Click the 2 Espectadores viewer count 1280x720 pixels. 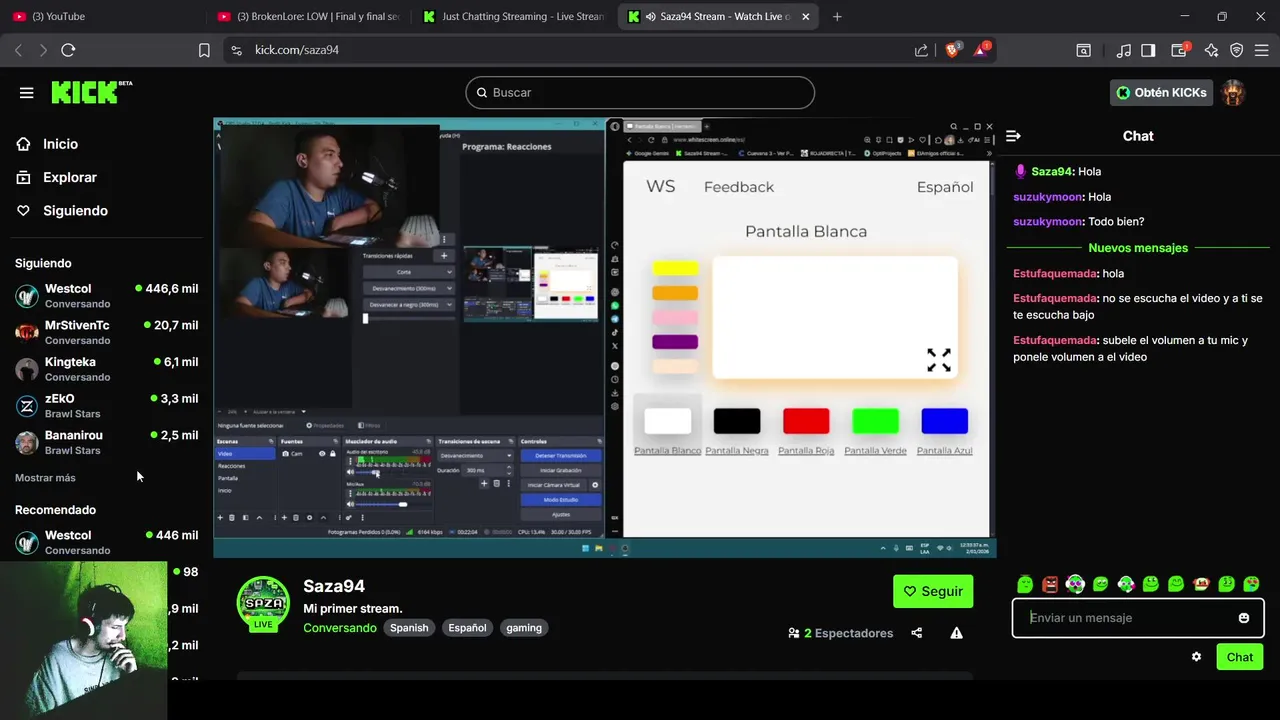tap(840, 633)
